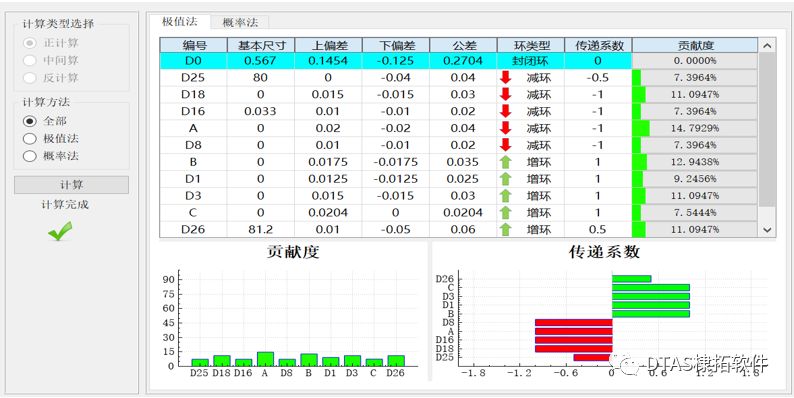The height and width of the screenshot is (398, 794).
Task: Click the 0.1454 upper deviation cell
Action: click(x=328, y=61)
